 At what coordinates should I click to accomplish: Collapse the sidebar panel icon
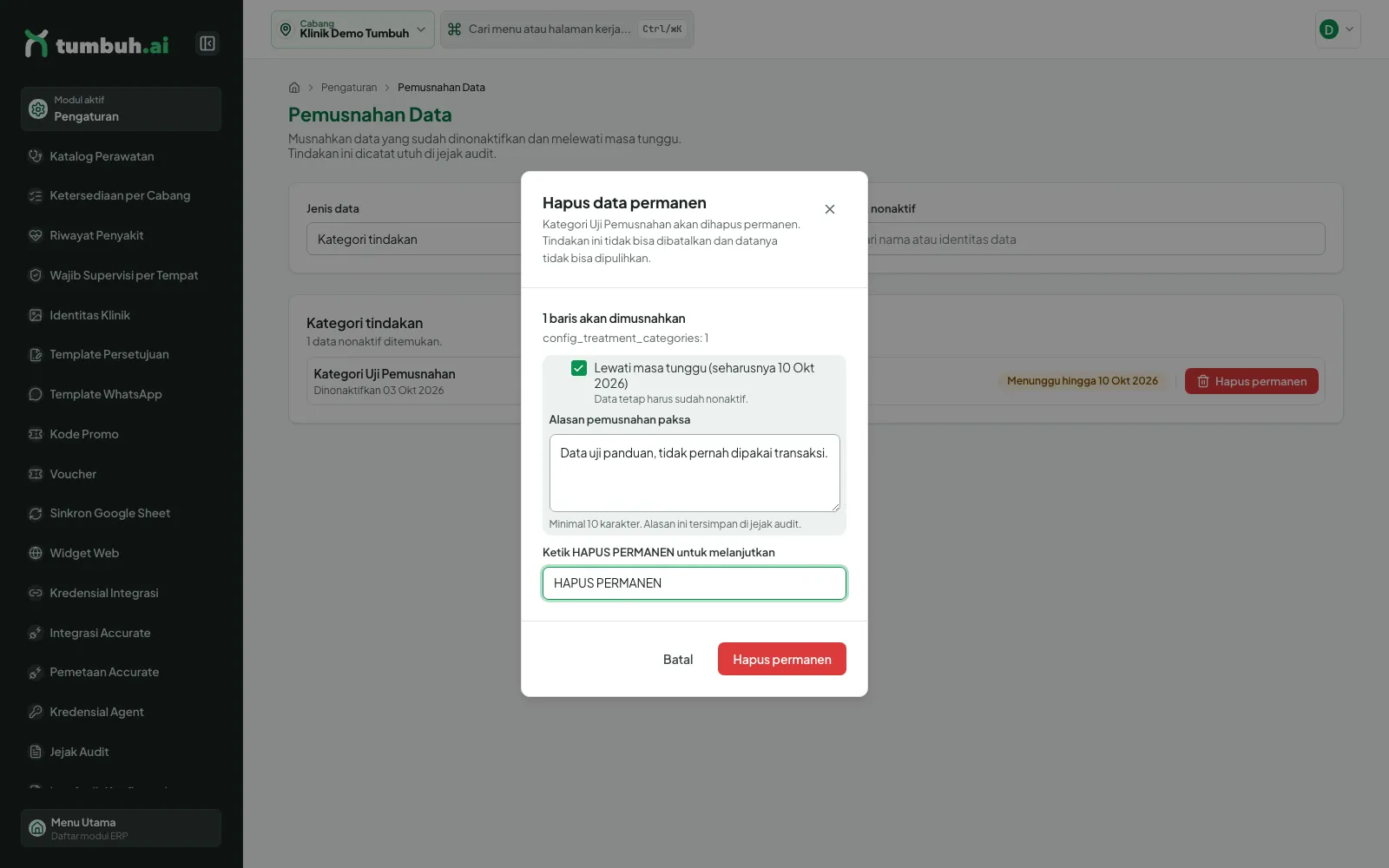(x=207, y=43)
